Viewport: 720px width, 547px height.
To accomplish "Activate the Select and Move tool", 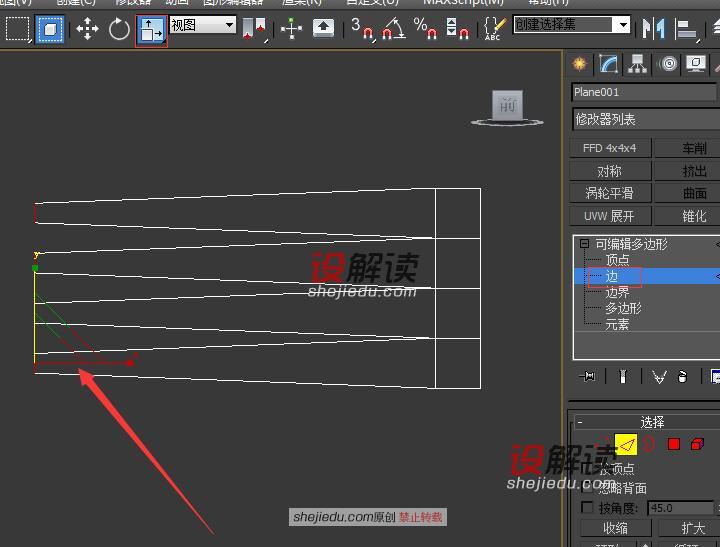I will [x=87, y=29].
